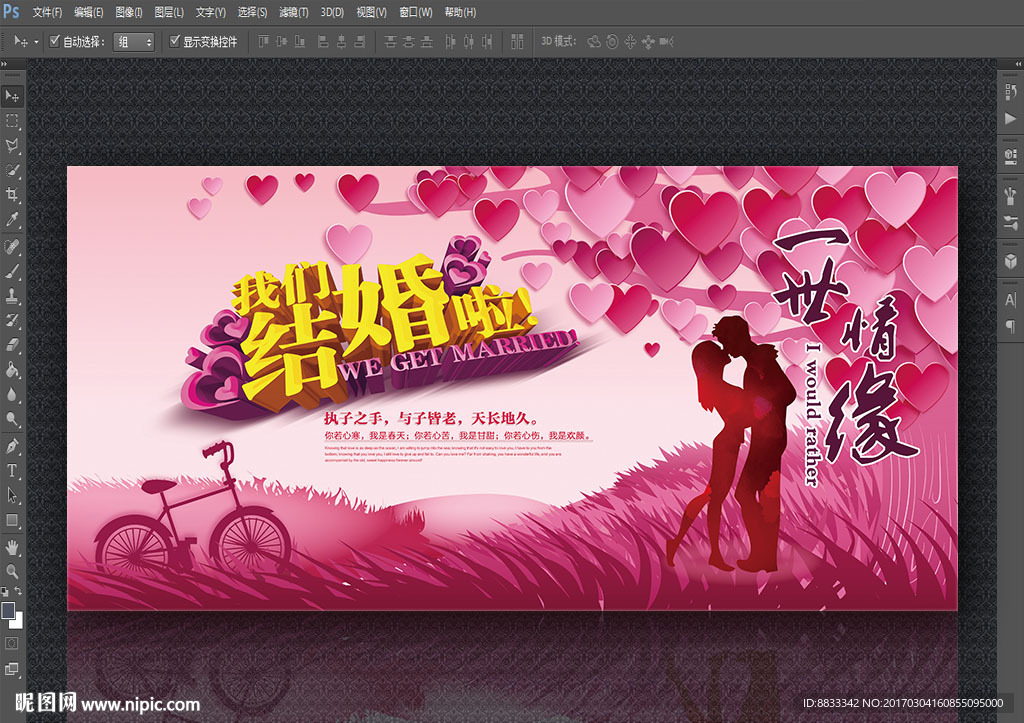This screenshot has height=723, width=1024.
Task: Select the Paint Bucket tool
Action: 12,370
